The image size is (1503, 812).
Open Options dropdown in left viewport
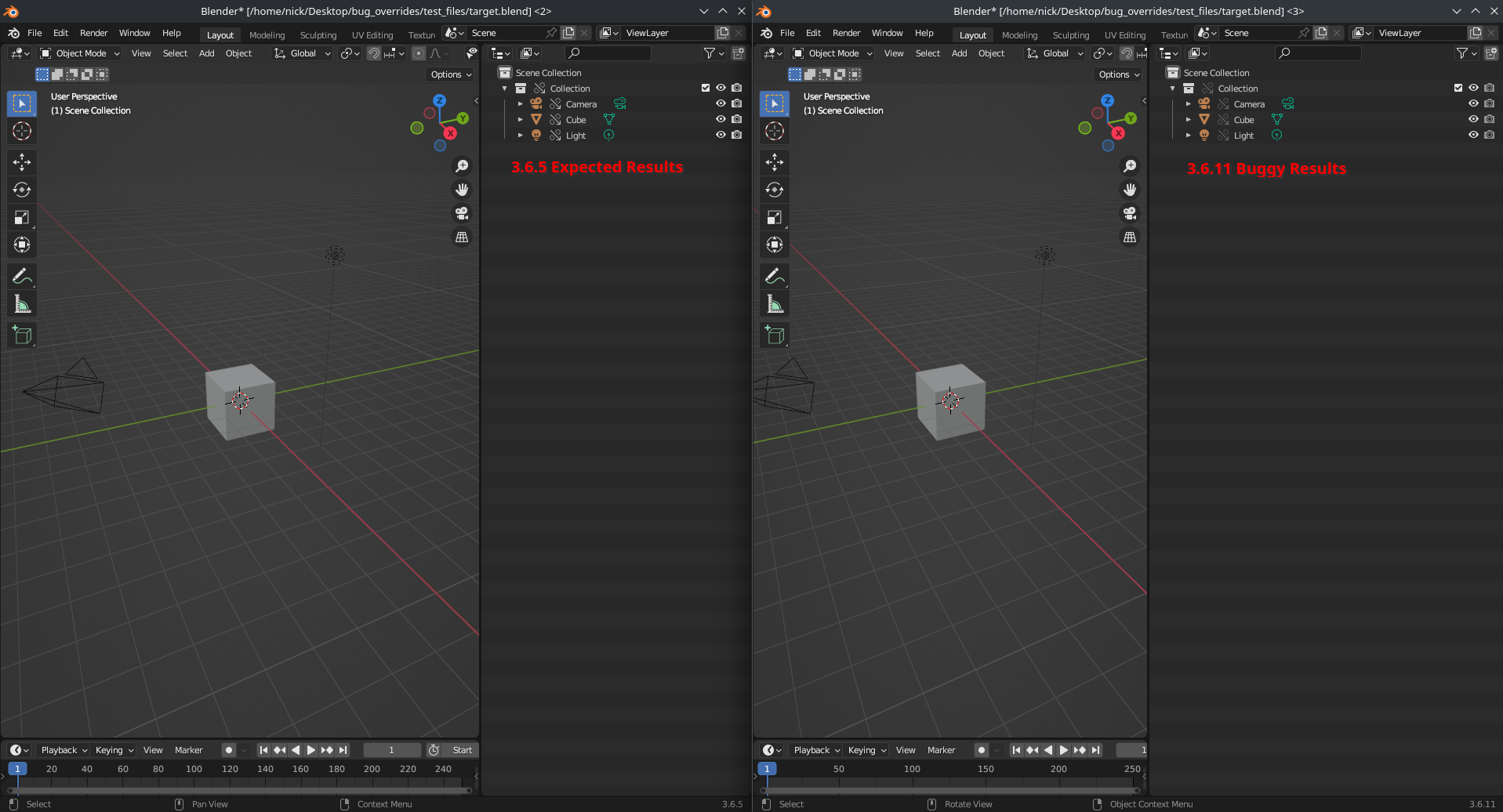[x=451, y=74]
